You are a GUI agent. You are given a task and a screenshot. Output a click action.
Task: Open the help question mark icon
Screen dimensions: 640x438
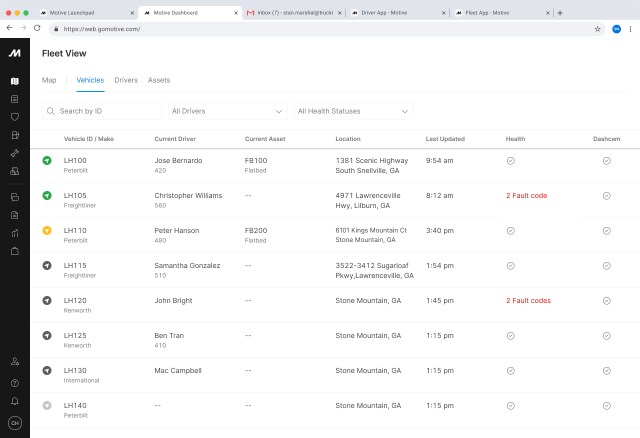(14, 383)
